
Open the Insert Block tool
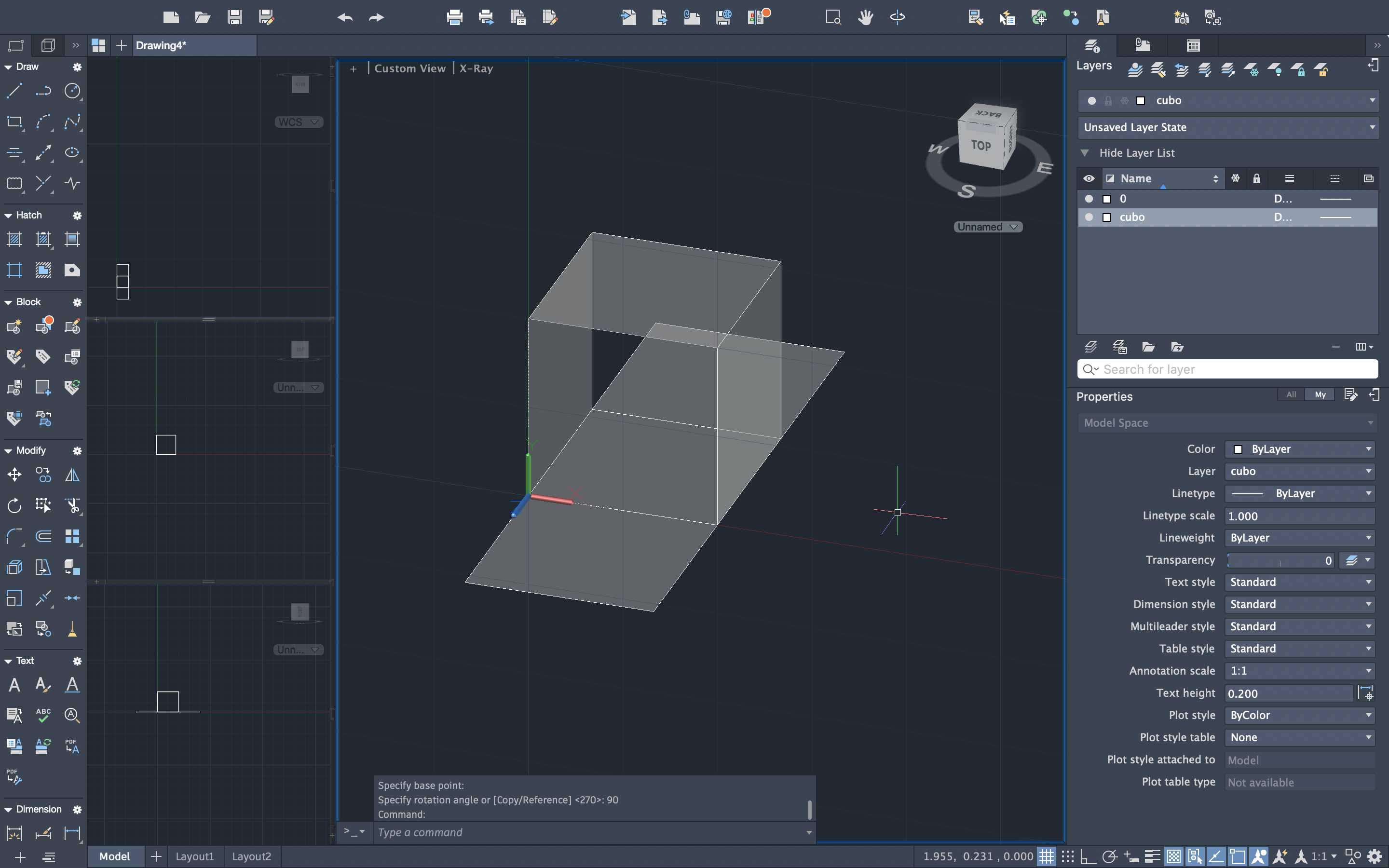pyautogui.click(x=14, y=326)
